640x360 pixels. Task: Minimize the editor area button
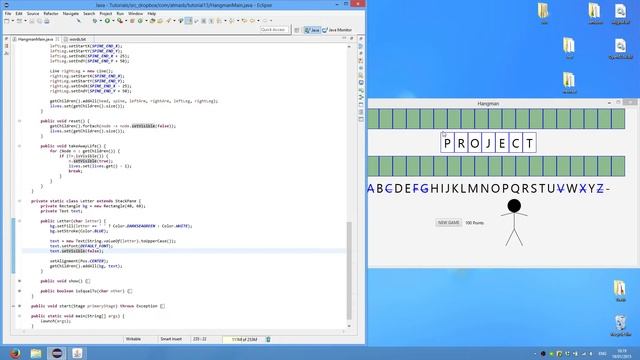coord(344,38)
